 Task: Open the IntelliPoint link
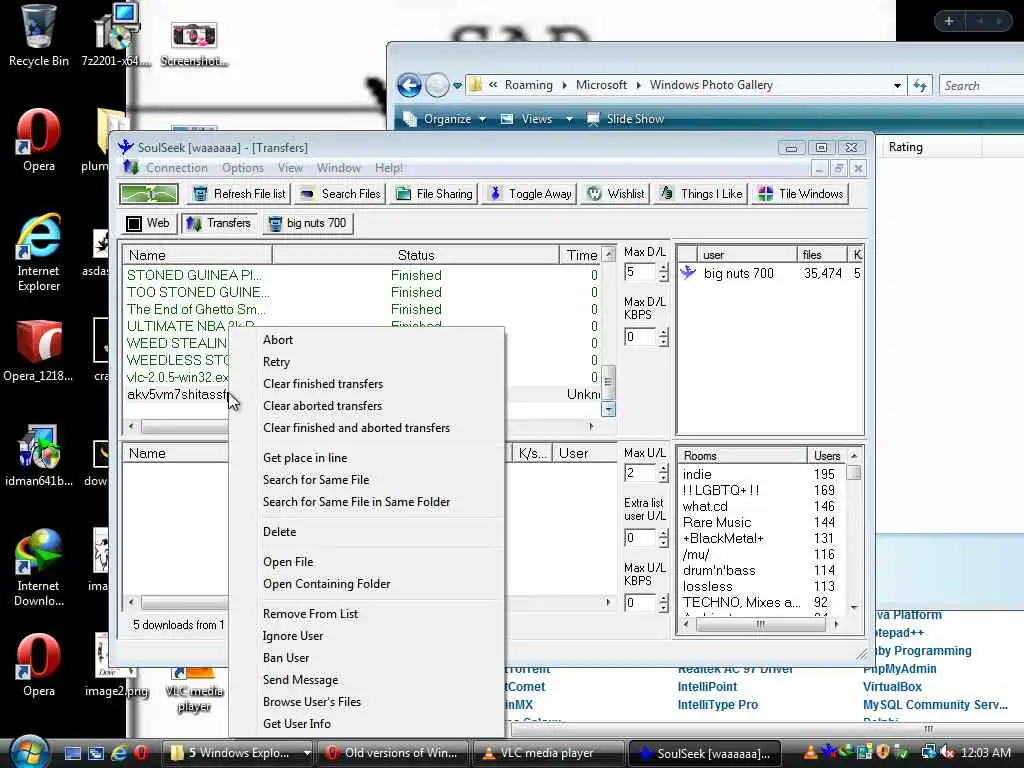[x=707, y=686]
